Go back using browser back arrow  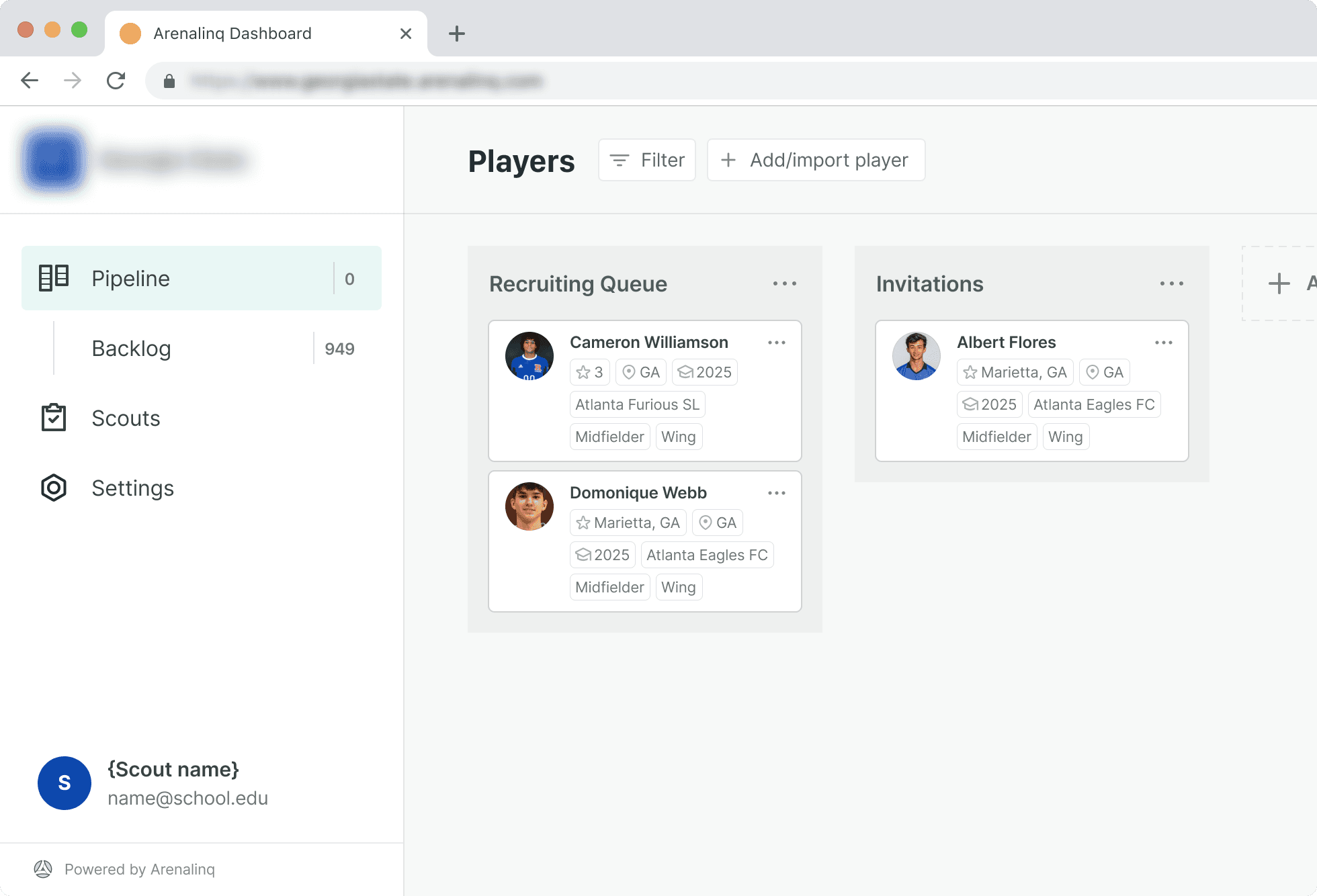point(30,81)
